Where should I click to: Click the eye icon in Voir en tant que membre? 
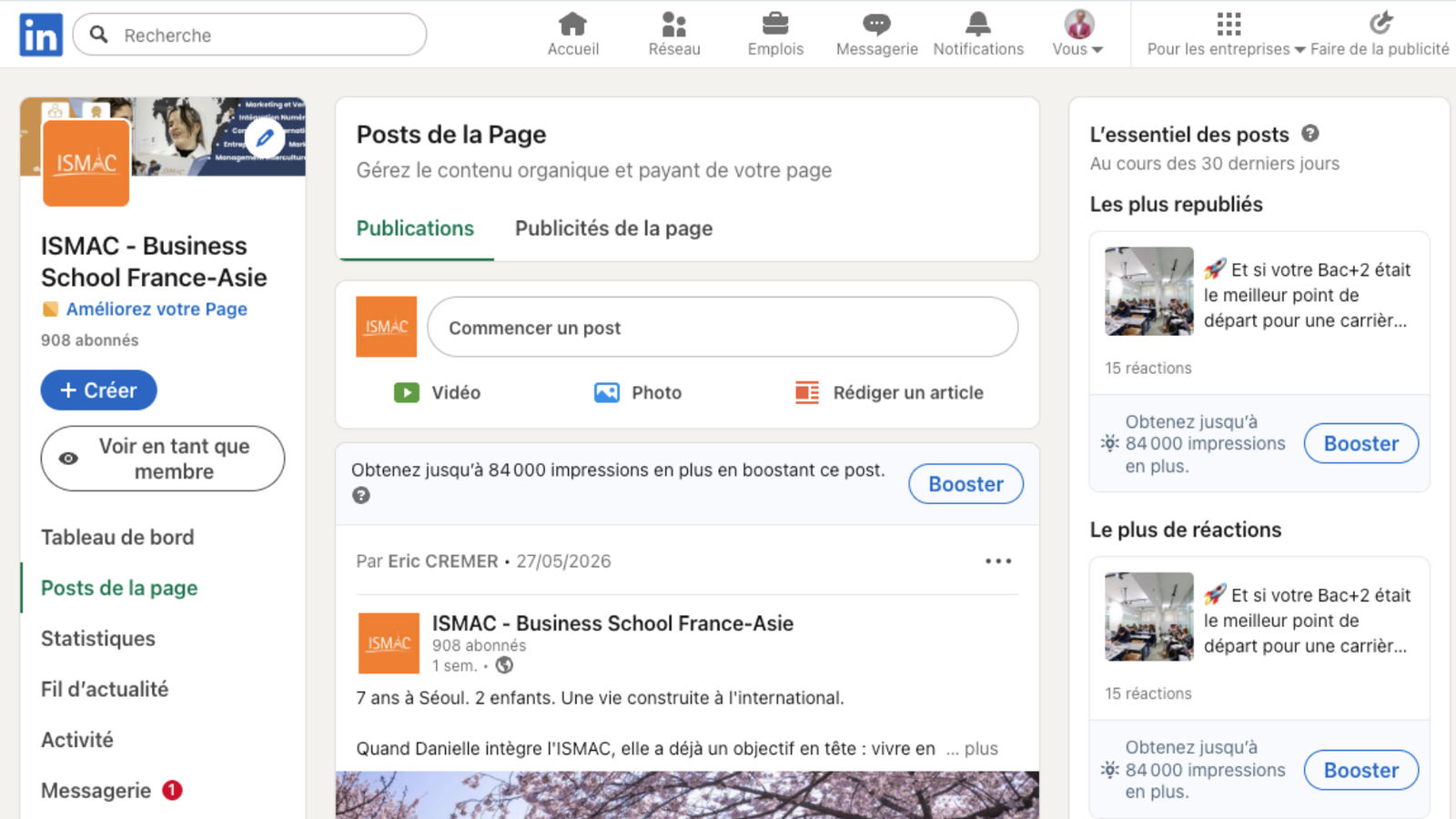[x=68, y=459]
